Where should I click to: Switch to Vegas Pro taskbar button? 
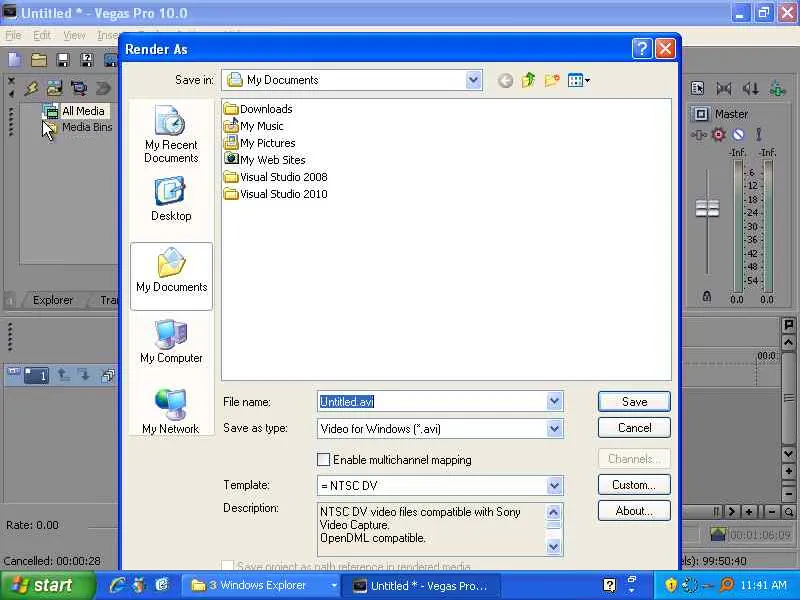tap(420, 586)
